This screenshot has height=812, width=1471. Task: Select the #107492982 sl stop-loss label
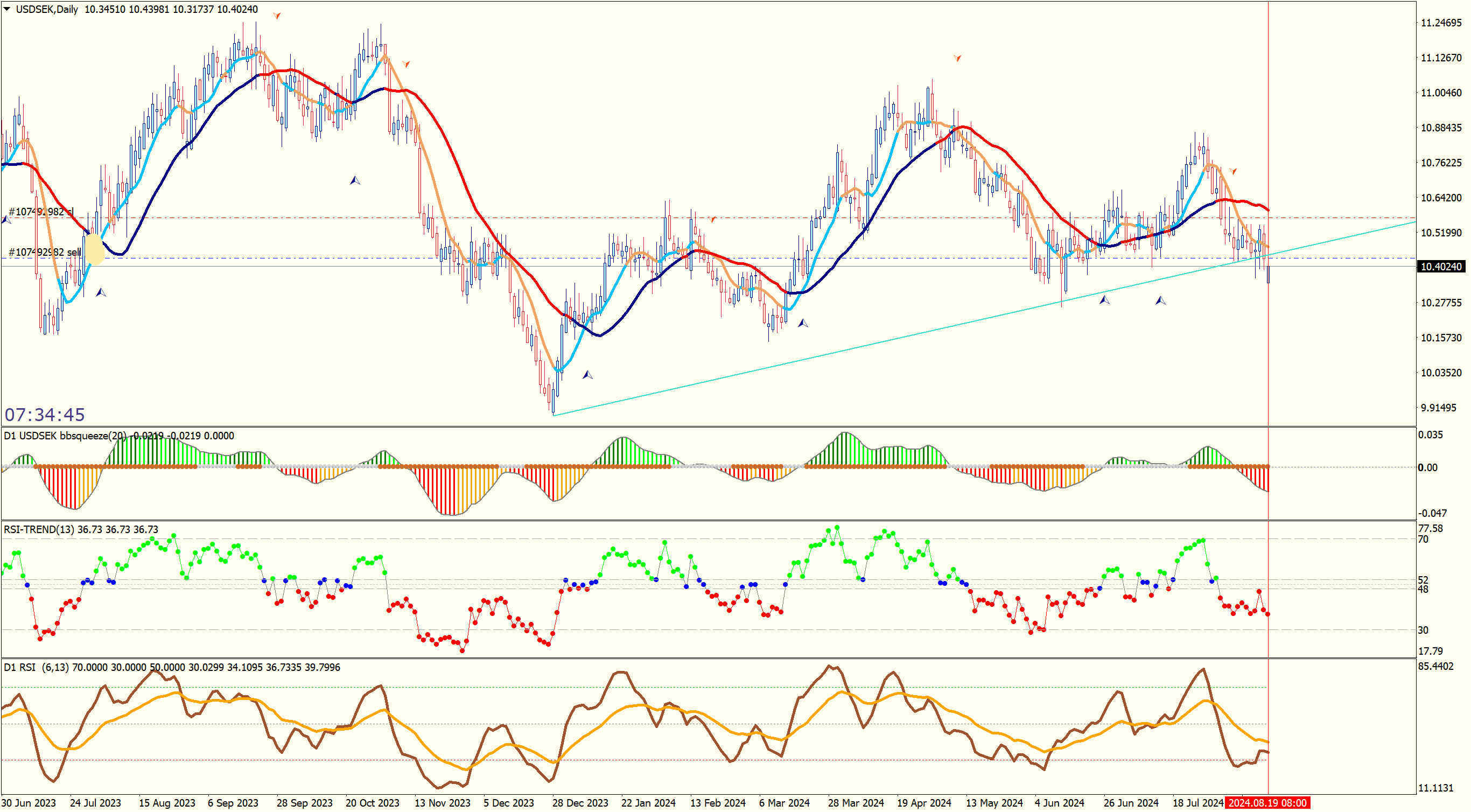[41, 212]
